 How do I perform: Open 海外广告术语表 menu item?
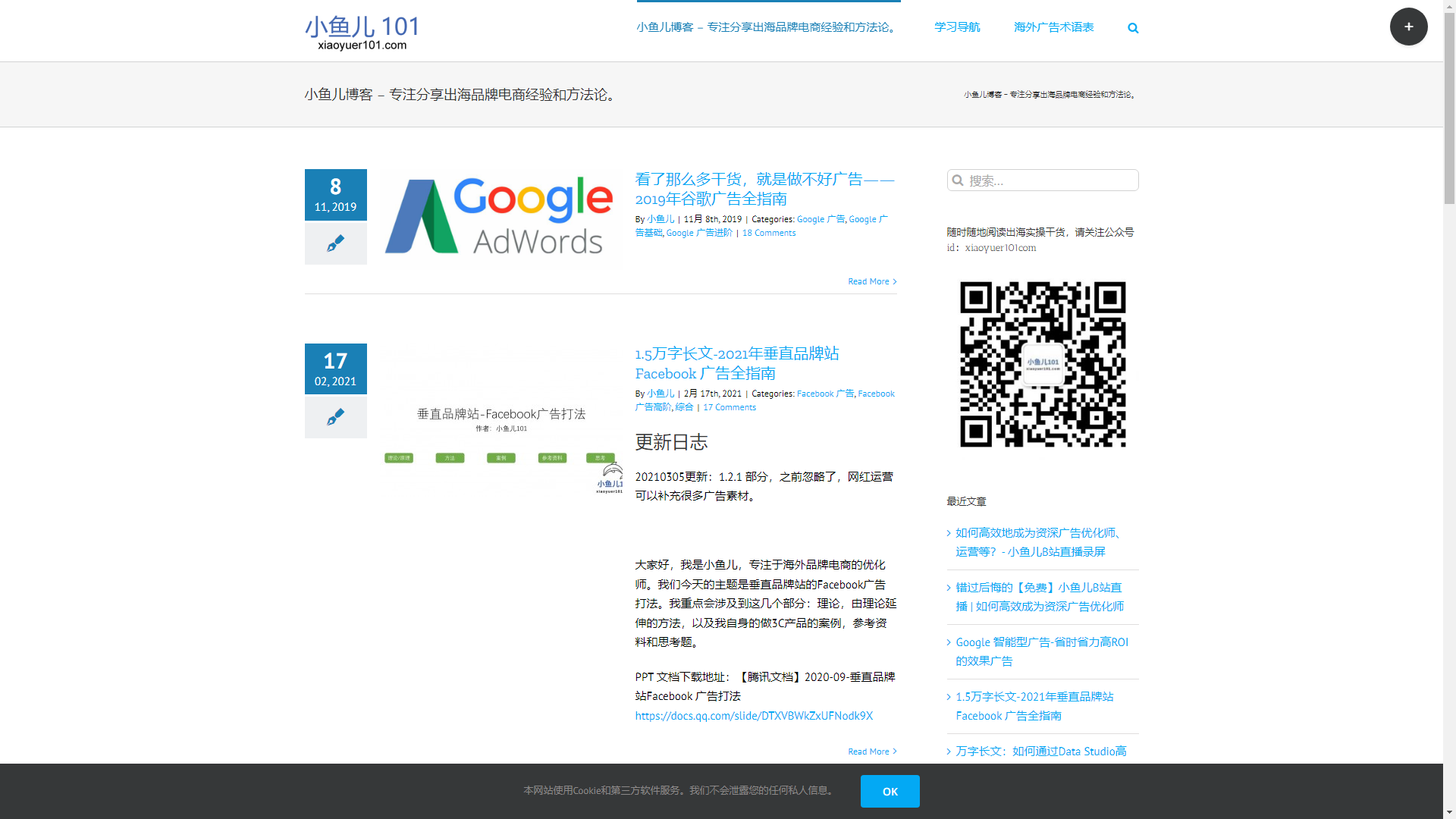1053,27
